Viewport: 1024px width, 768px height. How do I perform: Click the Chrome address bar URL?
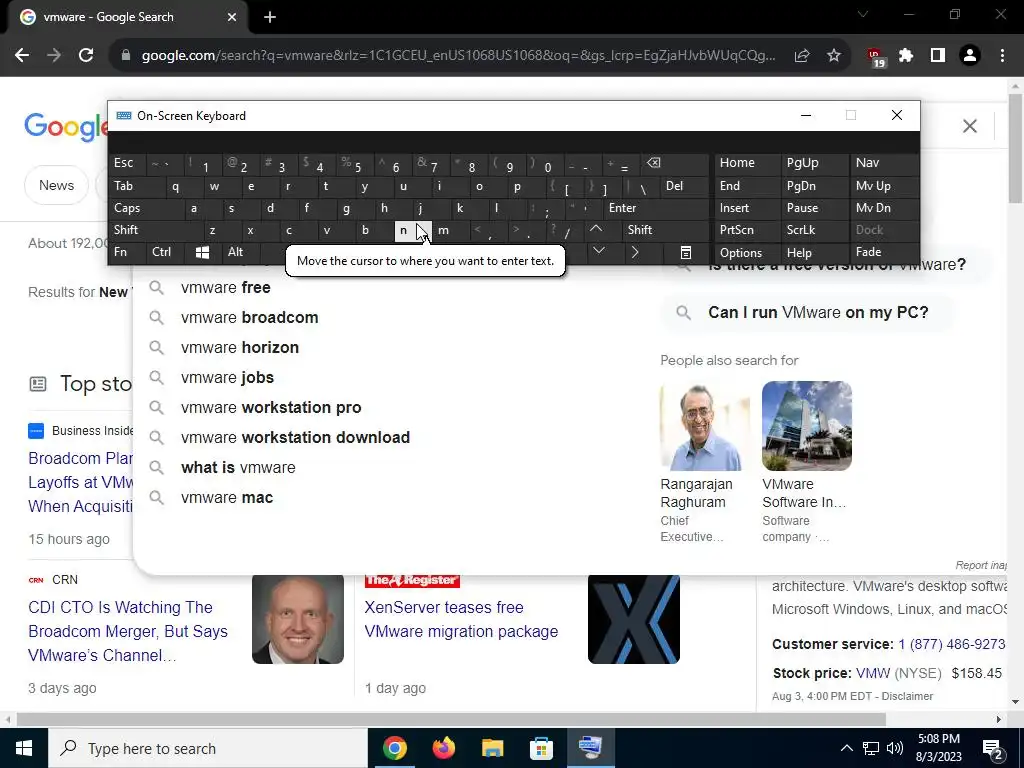point(458,56)
